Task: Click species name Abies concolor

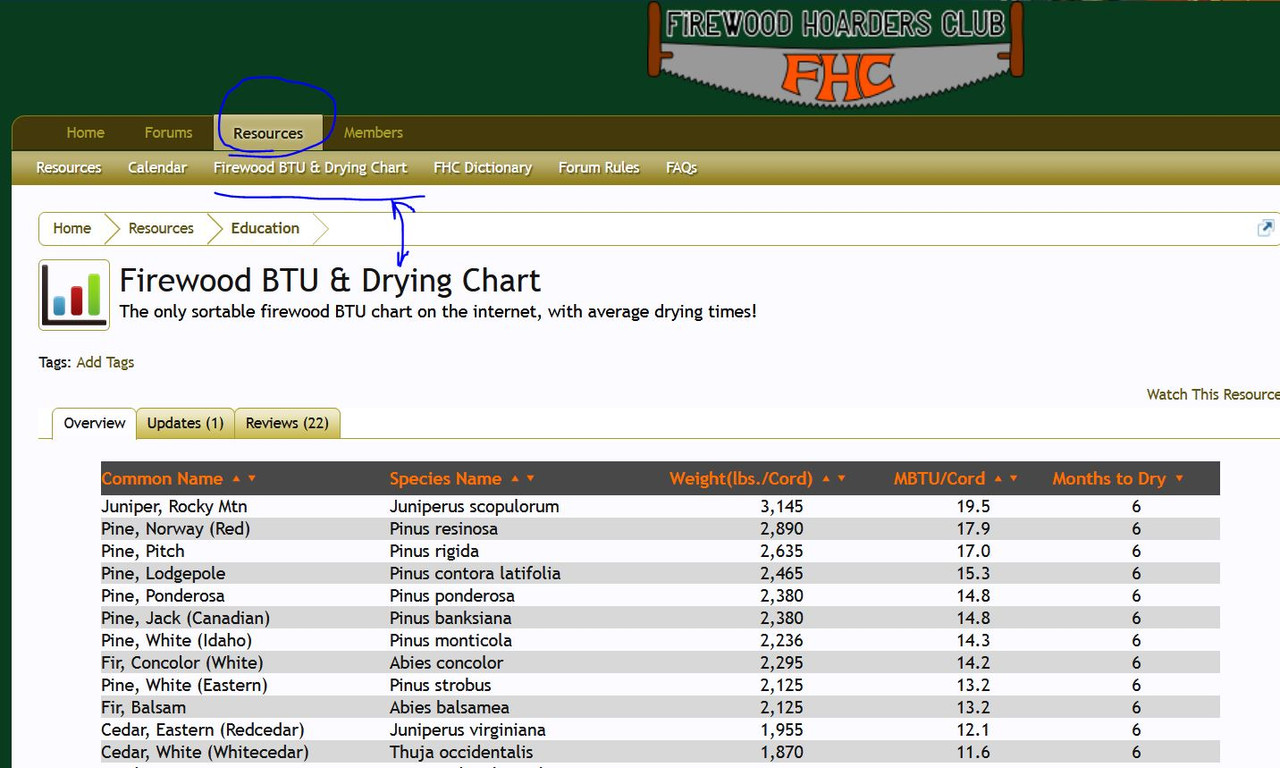Action: [447, 663]
